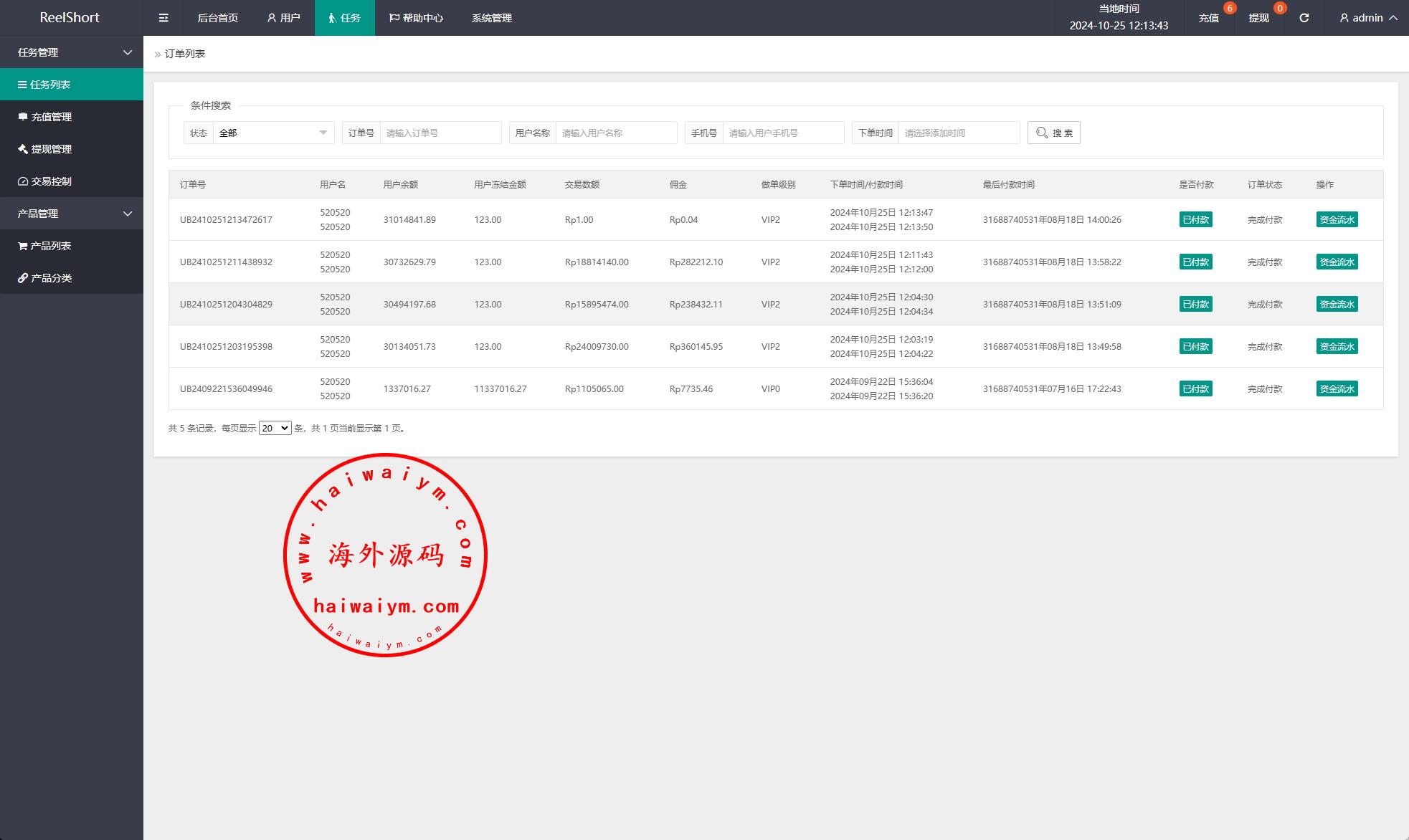Image resolution: width=1409 pixels, height=840 pixels.
Task: Open 提现管理 in the sidebar
Action: [51, 149]
